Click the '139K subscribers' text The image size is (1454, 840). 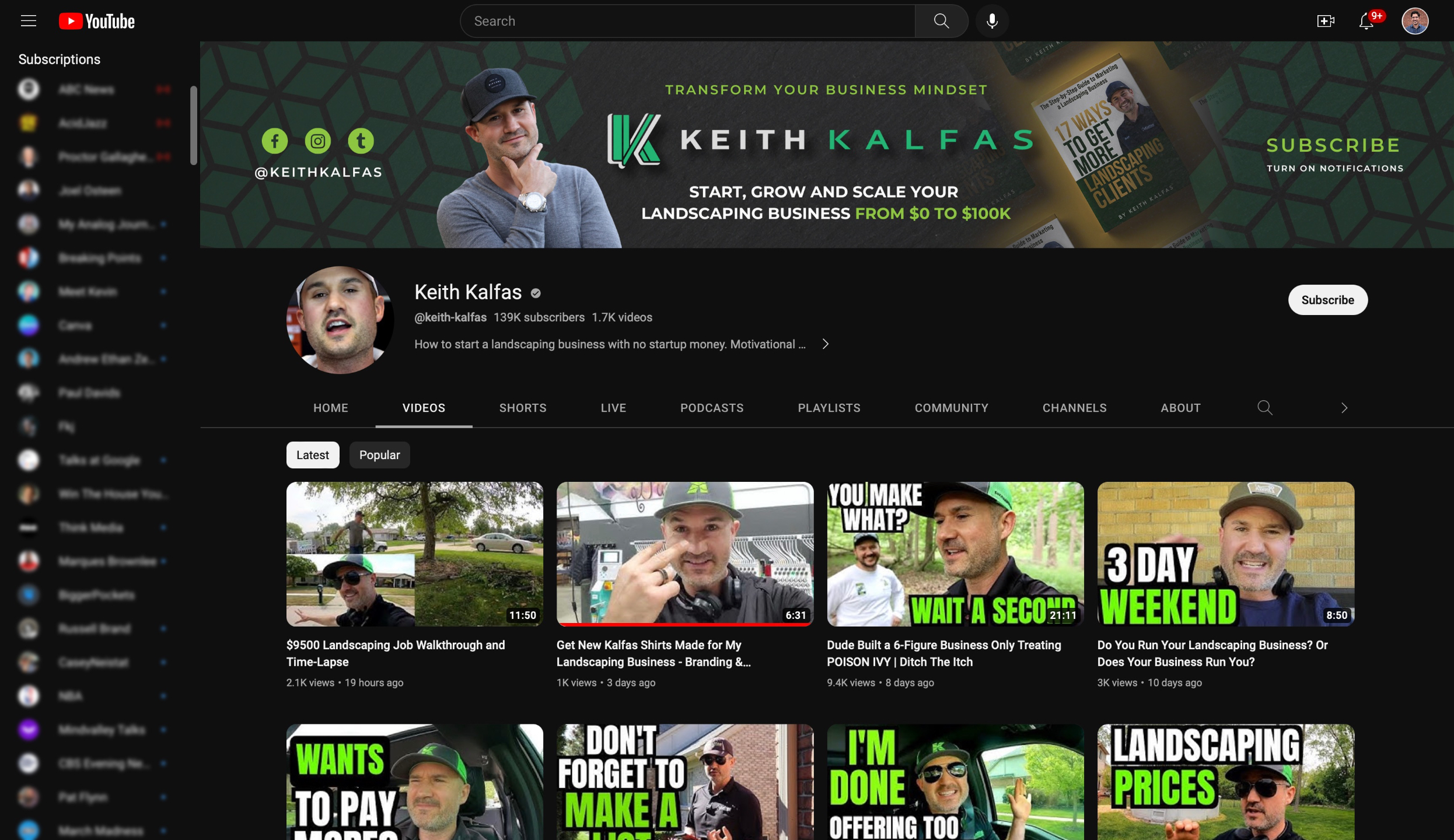click(539, 317)
